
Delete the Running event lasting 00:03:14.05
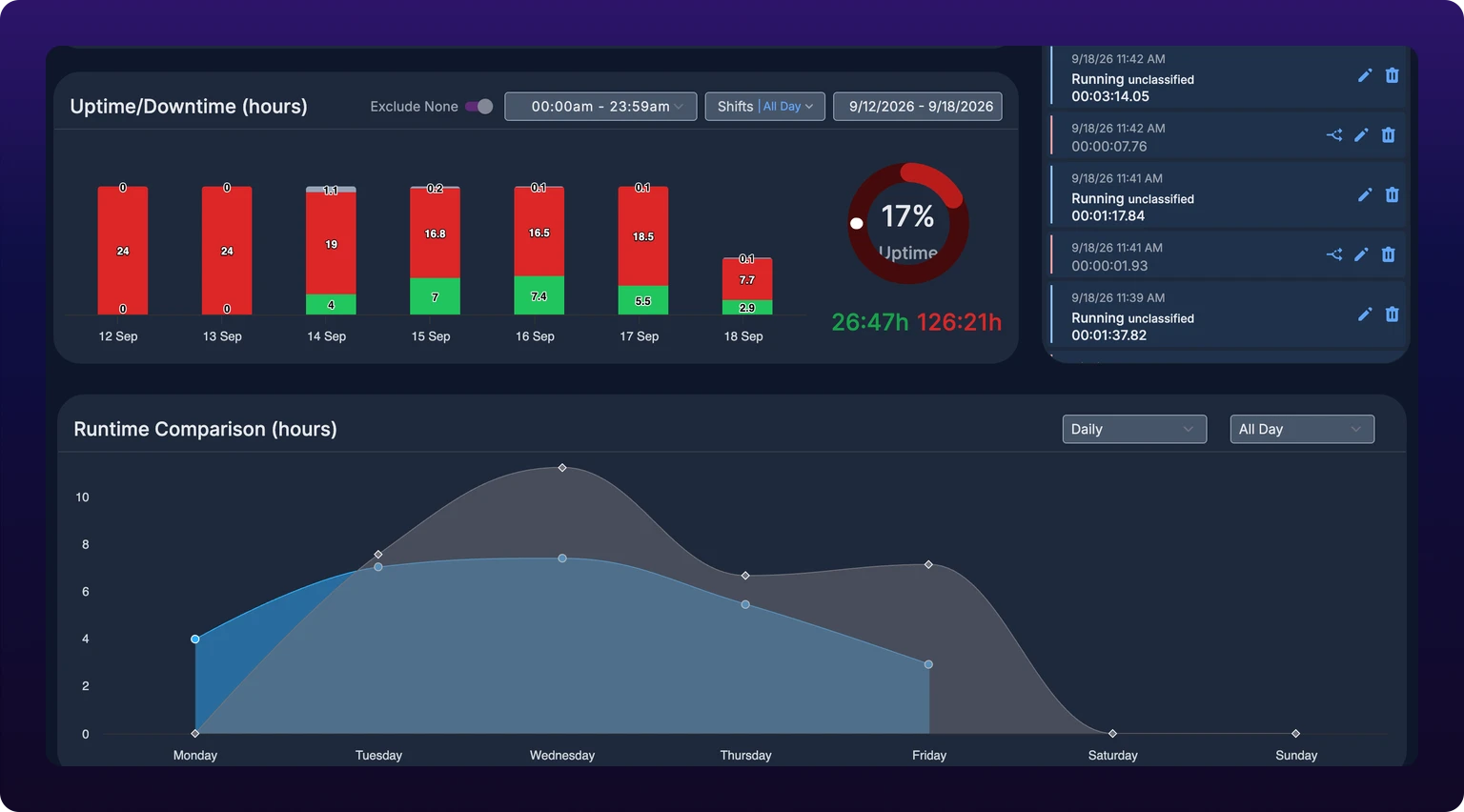pos(1392,75)
